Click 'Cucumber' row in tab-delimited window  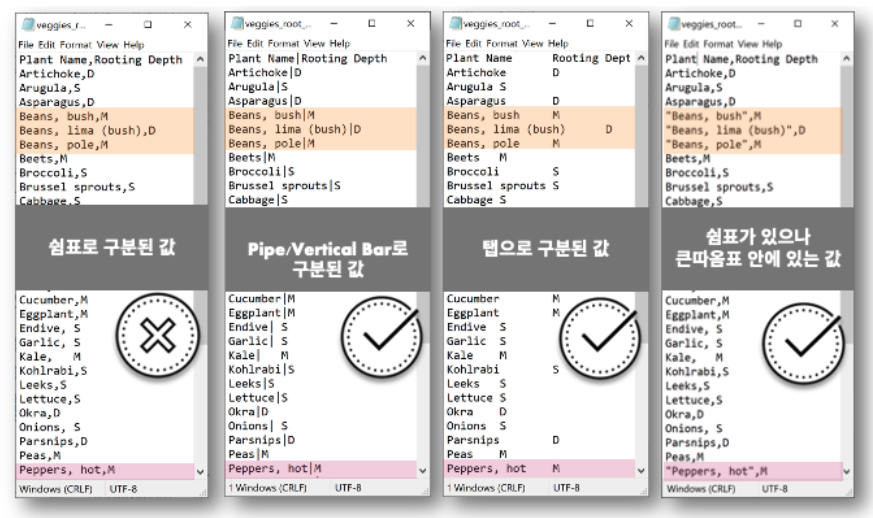point(503,299)
